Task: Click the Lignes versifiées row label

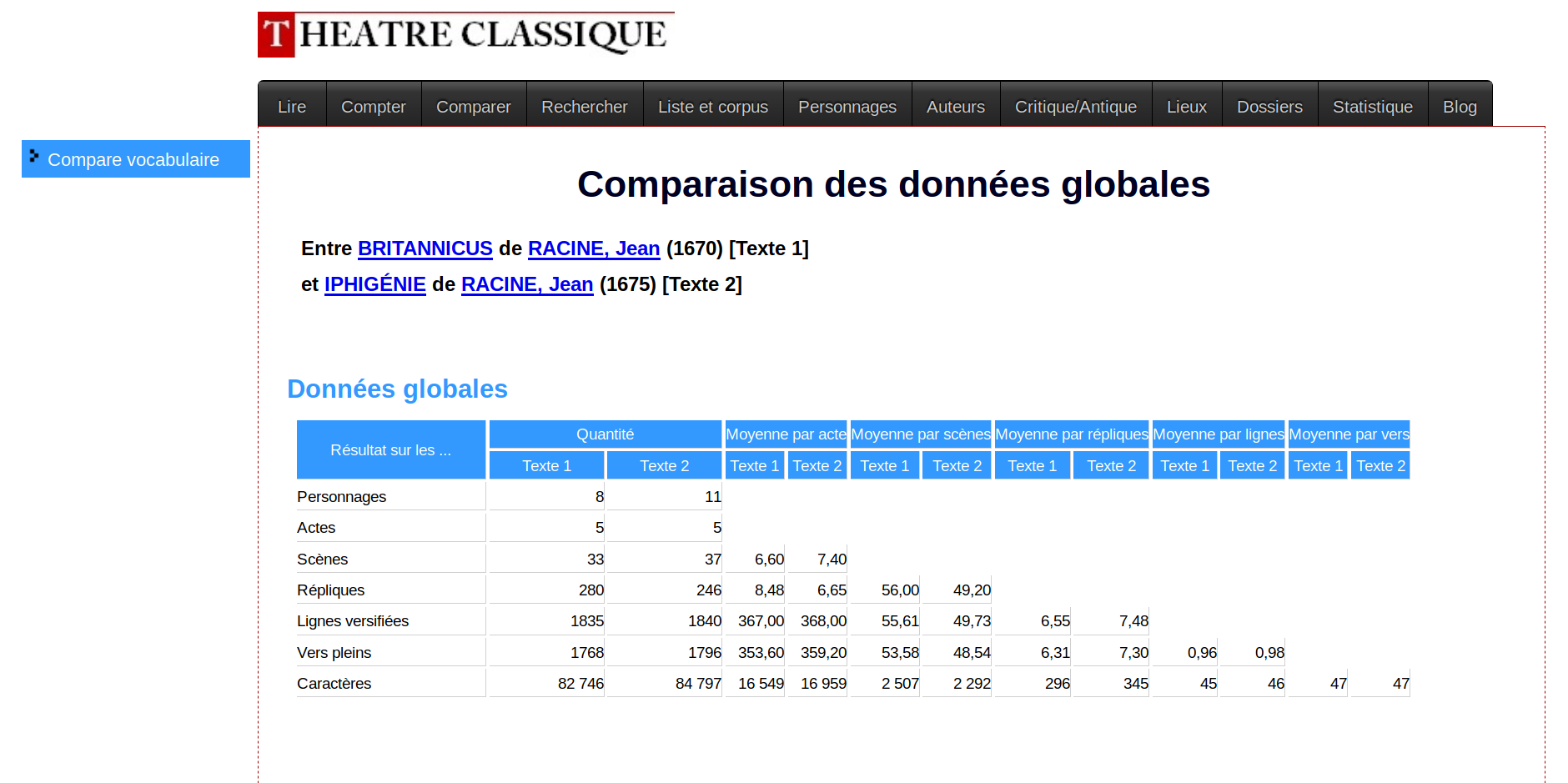Action: [353, 621]
